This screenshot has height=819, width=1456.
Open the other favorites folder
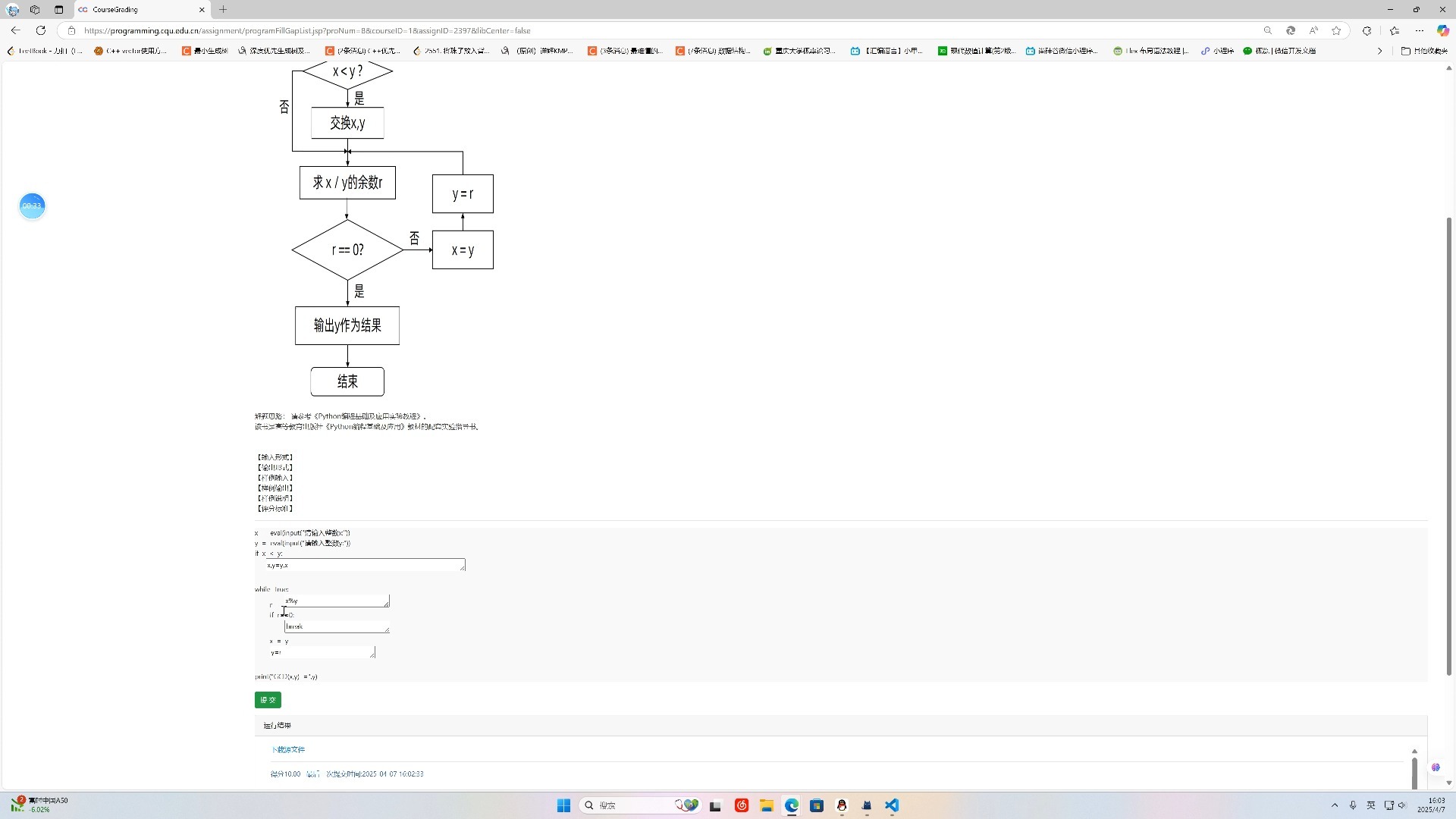tap(1423, 51)
